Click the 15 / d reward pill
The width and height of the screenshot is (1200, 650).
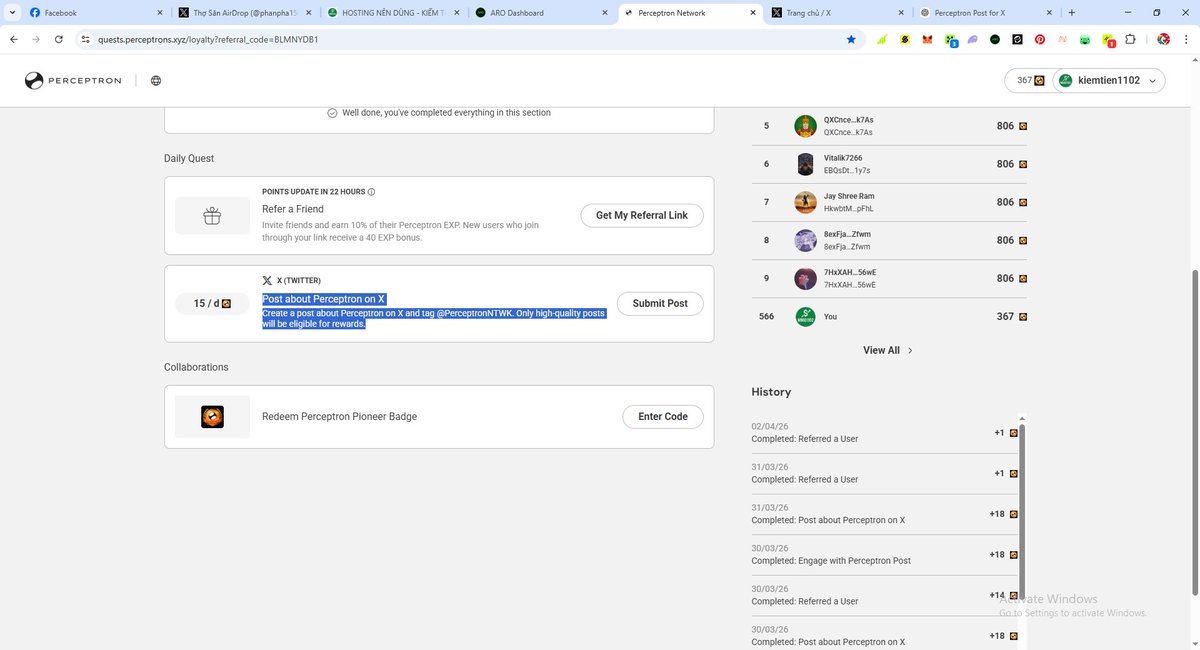pyautogui.click(x=212, y=303)
